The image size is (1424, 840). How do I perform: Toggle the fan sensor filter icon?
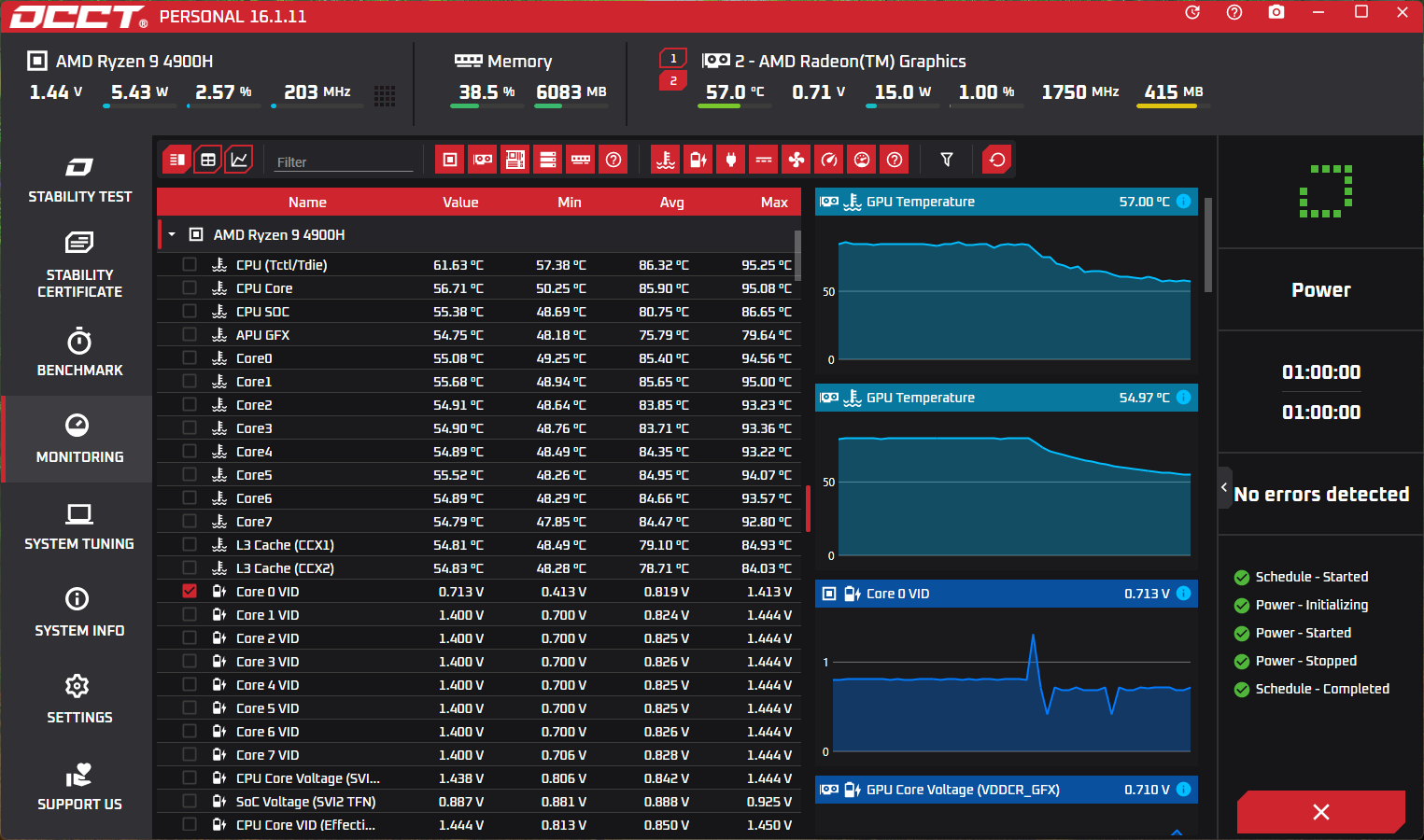point(797,160)
